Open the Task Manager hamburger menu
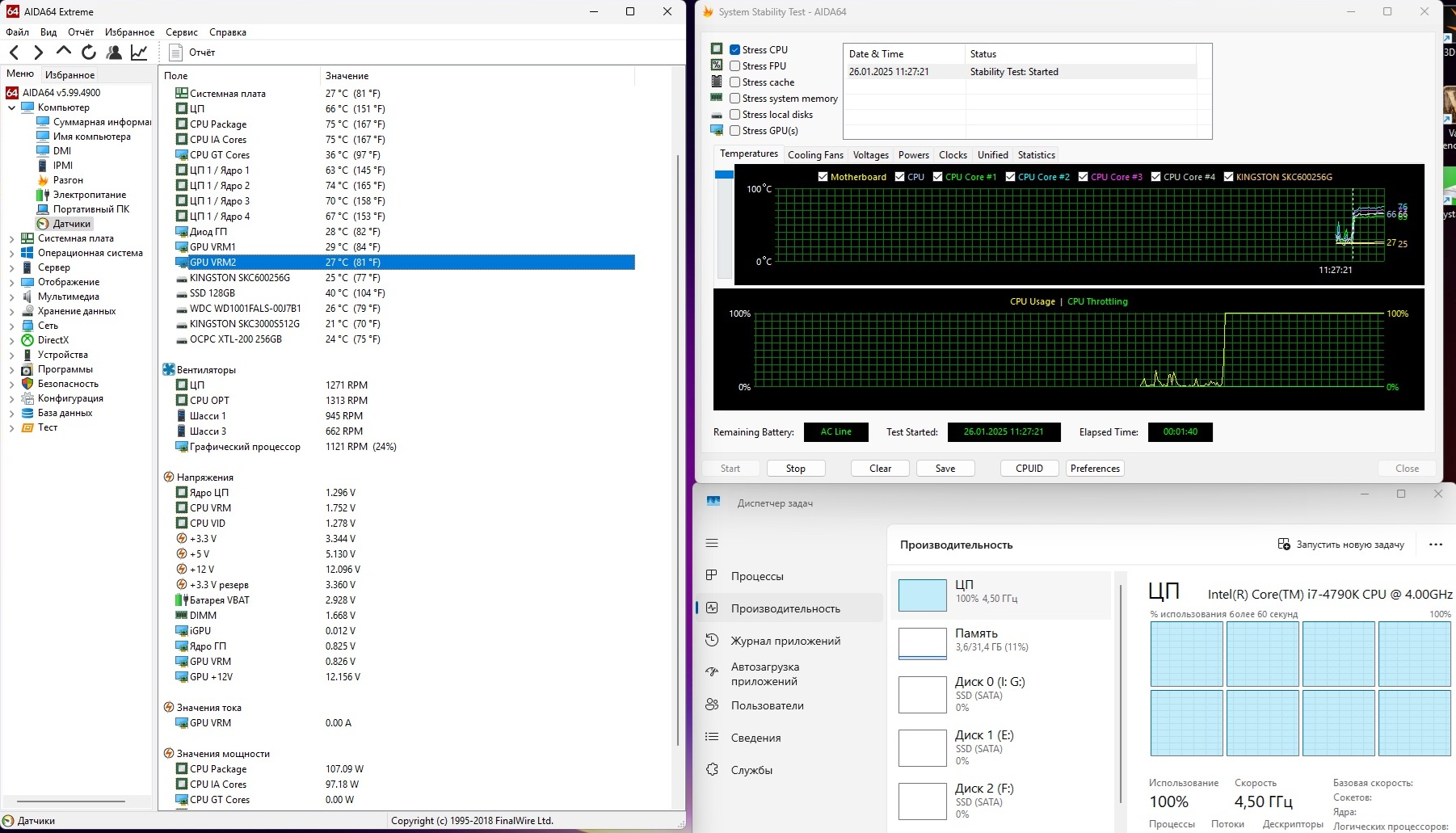1456x833 pixels. pyautogui.click(x=712, y=543)
